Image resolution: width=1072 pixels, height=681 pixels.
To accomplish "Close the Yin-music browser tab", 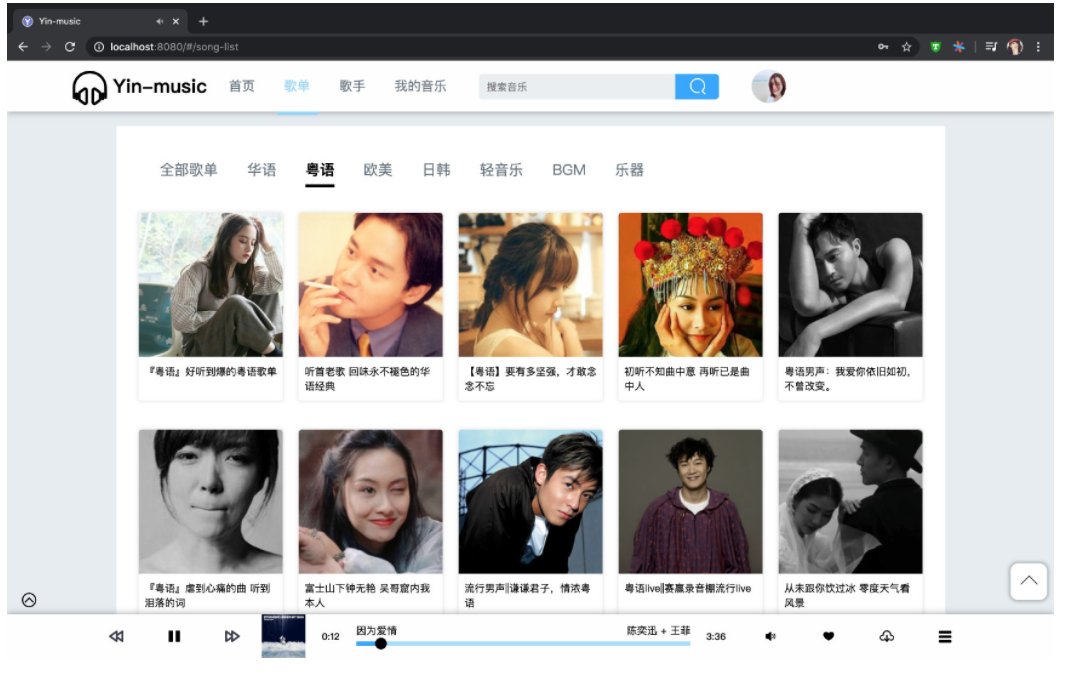I will click(x=176, y=21).
